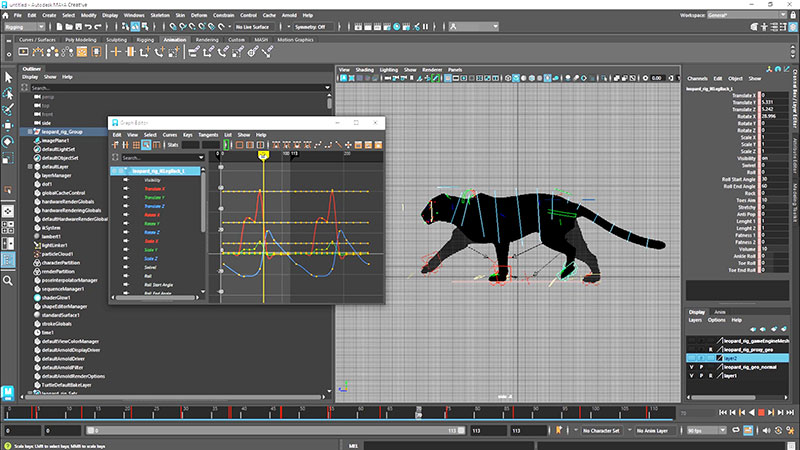Toggle audio speaker icon in range bar
The image size is (800, 450).
pos(766,431)
